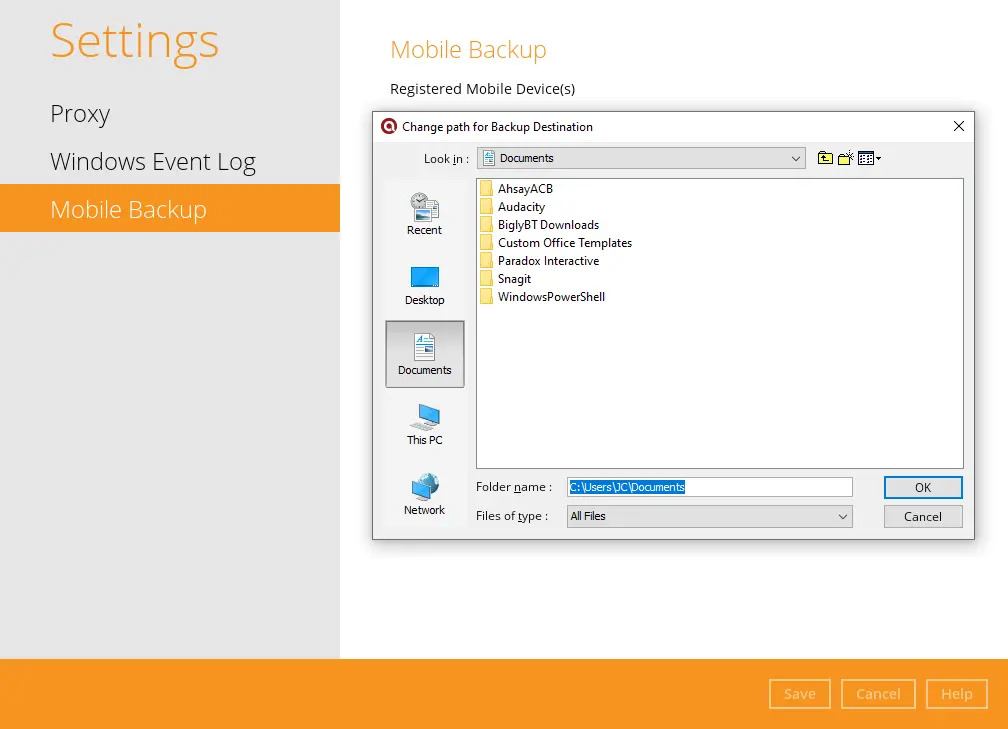The height and width of the screenshot is (729, 1008).
Task: Browse the Network location
Action: 424,494
